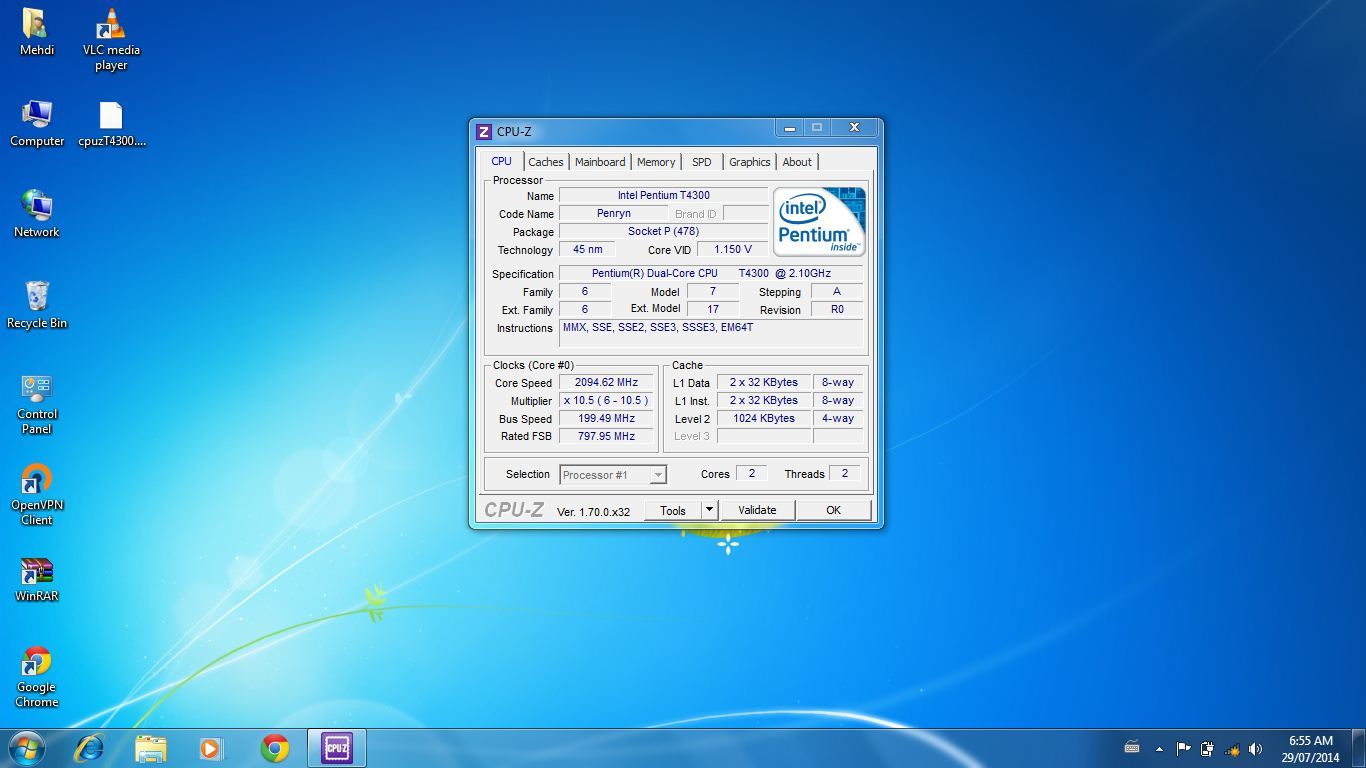Click the L1 Data value 2 x 32 KBytes

[x=763, y=382]
